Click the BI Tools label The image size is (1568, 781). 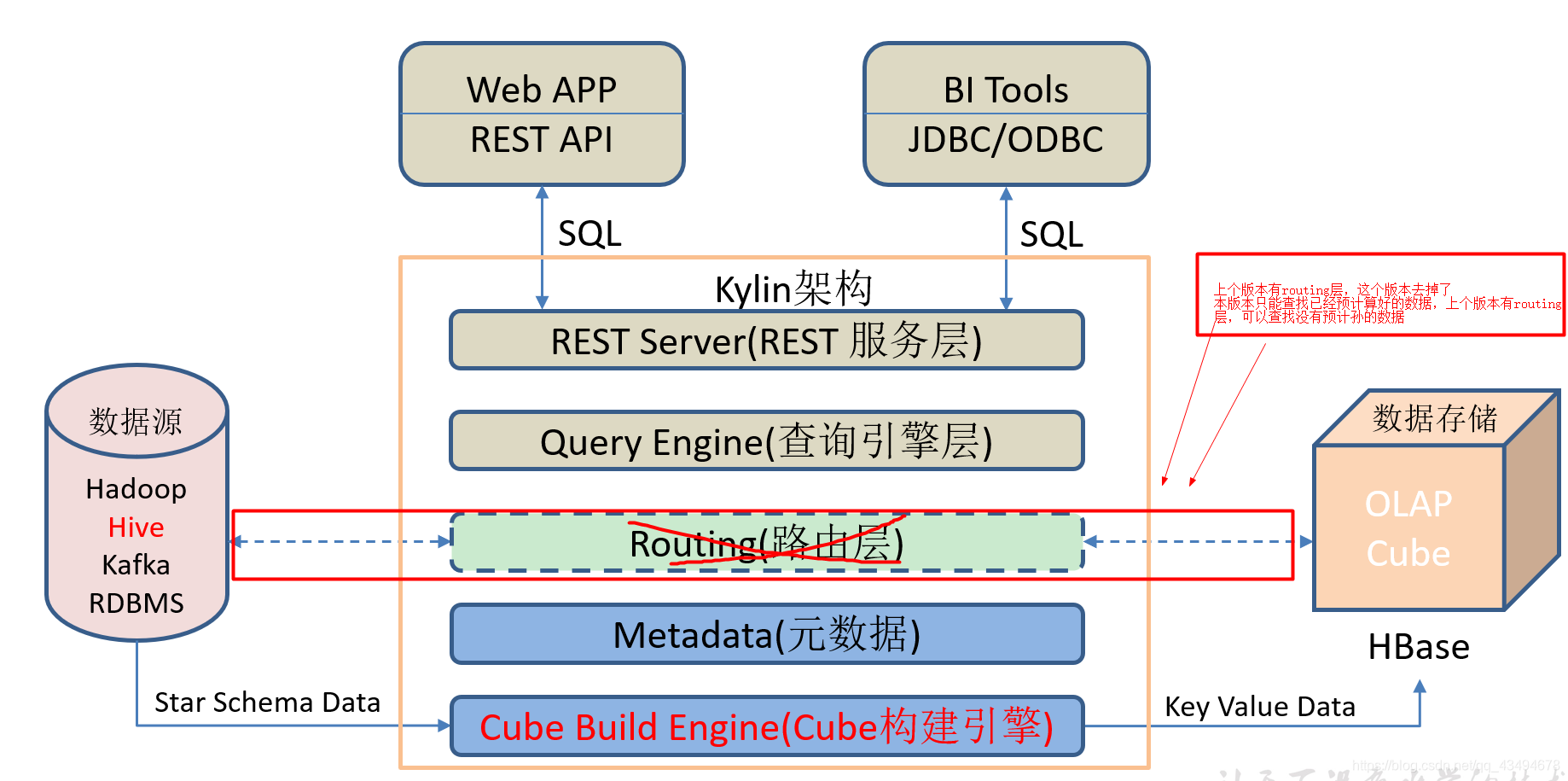[1006, 90]
